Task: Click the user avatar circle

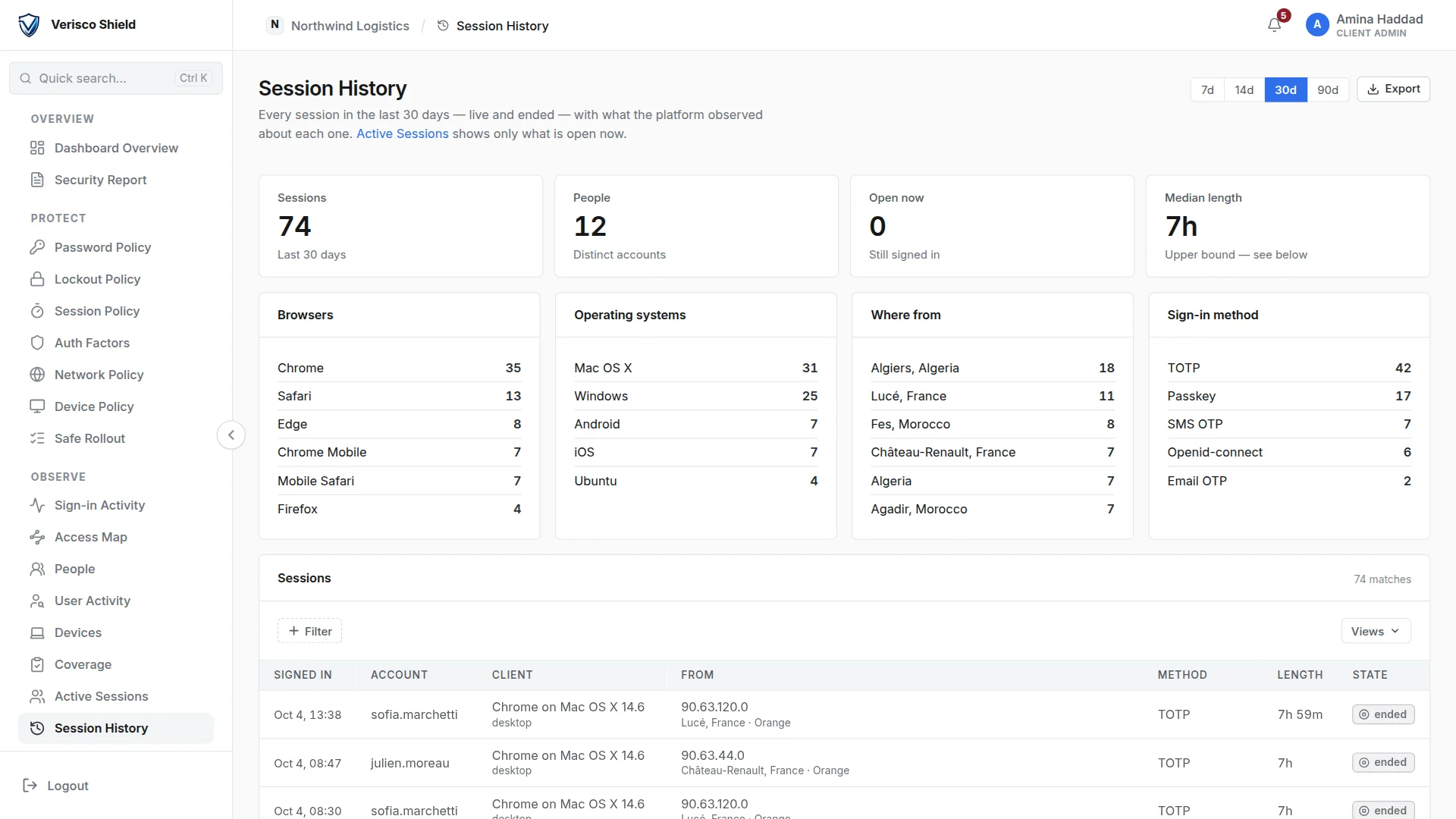Action: pos(1317,25)
